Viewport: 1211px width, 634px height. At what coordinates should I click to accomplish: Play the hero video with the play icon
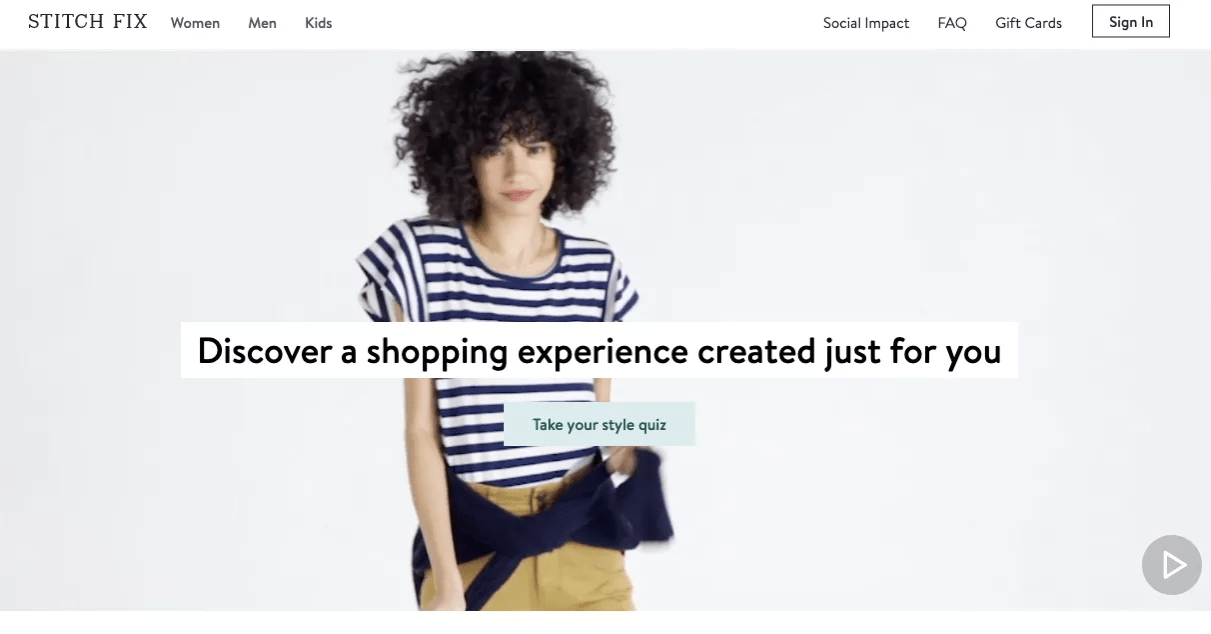coord(1172,566)
